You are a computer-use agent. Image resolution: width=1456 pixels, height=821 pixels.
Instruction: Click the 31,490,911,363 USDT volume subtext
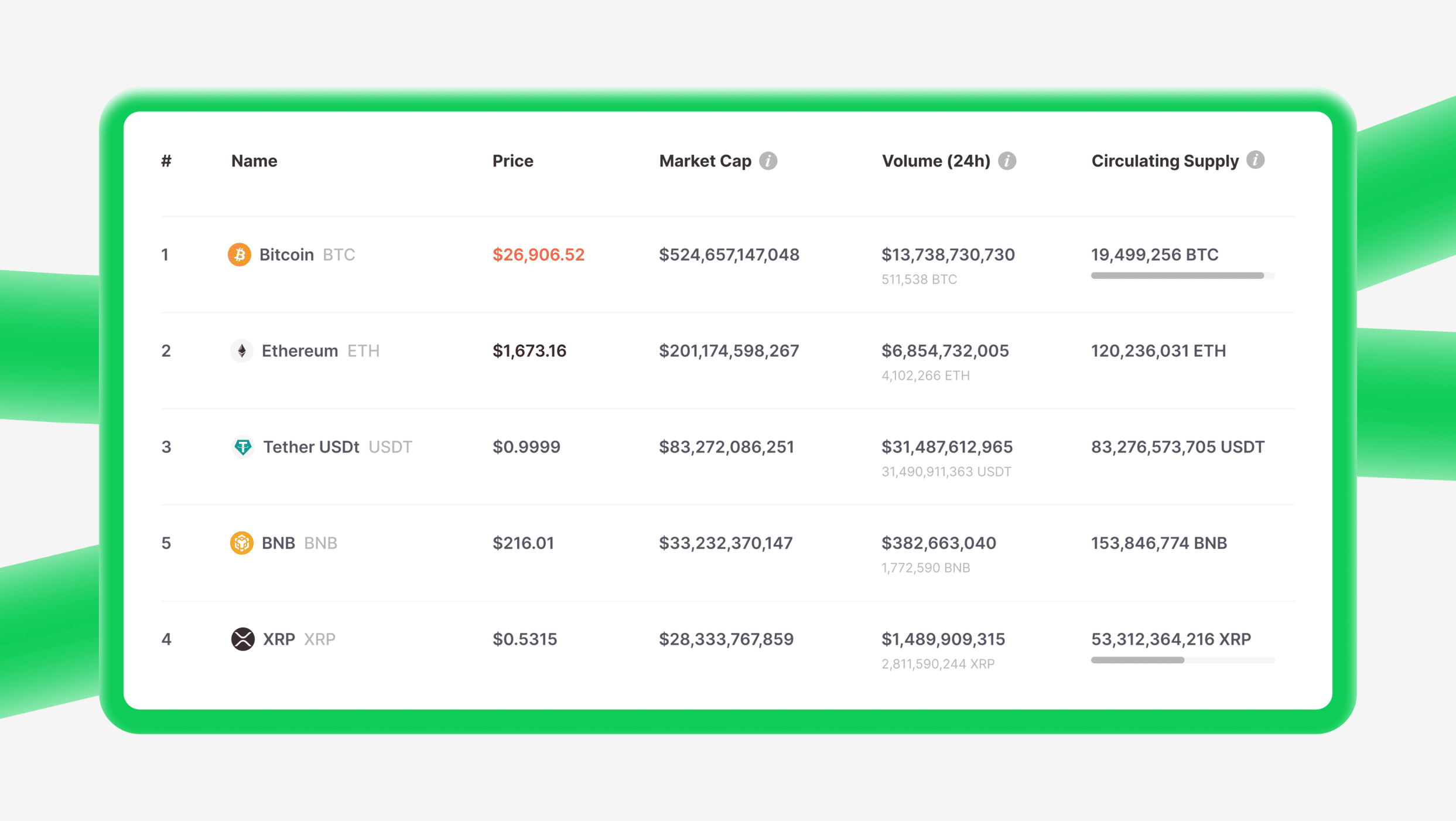(946, 472)
